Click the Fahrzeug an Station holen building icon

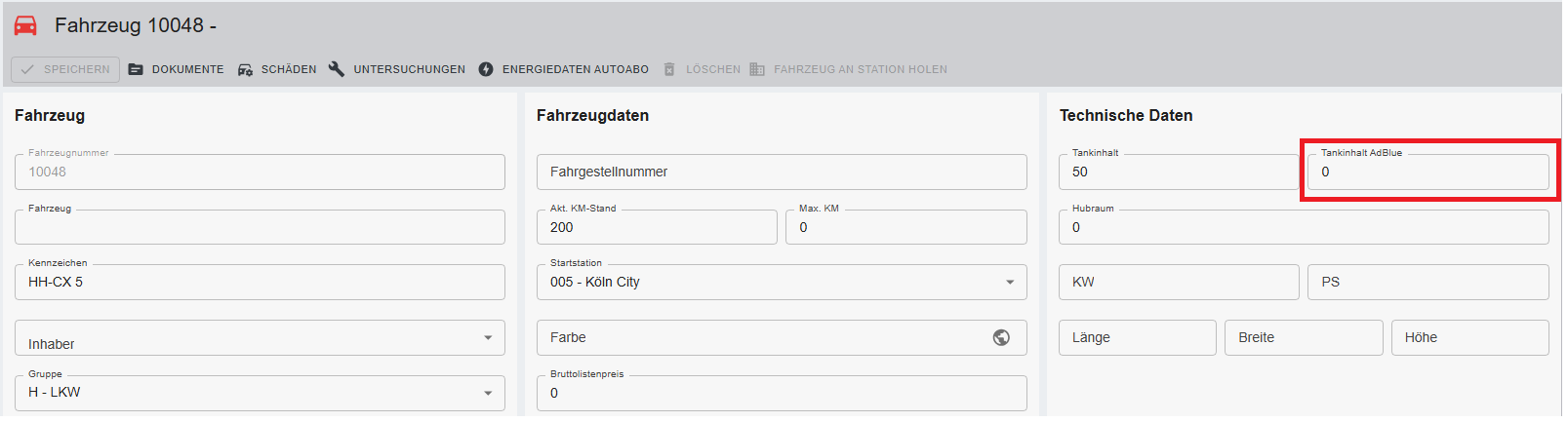[x=757, y=69]
